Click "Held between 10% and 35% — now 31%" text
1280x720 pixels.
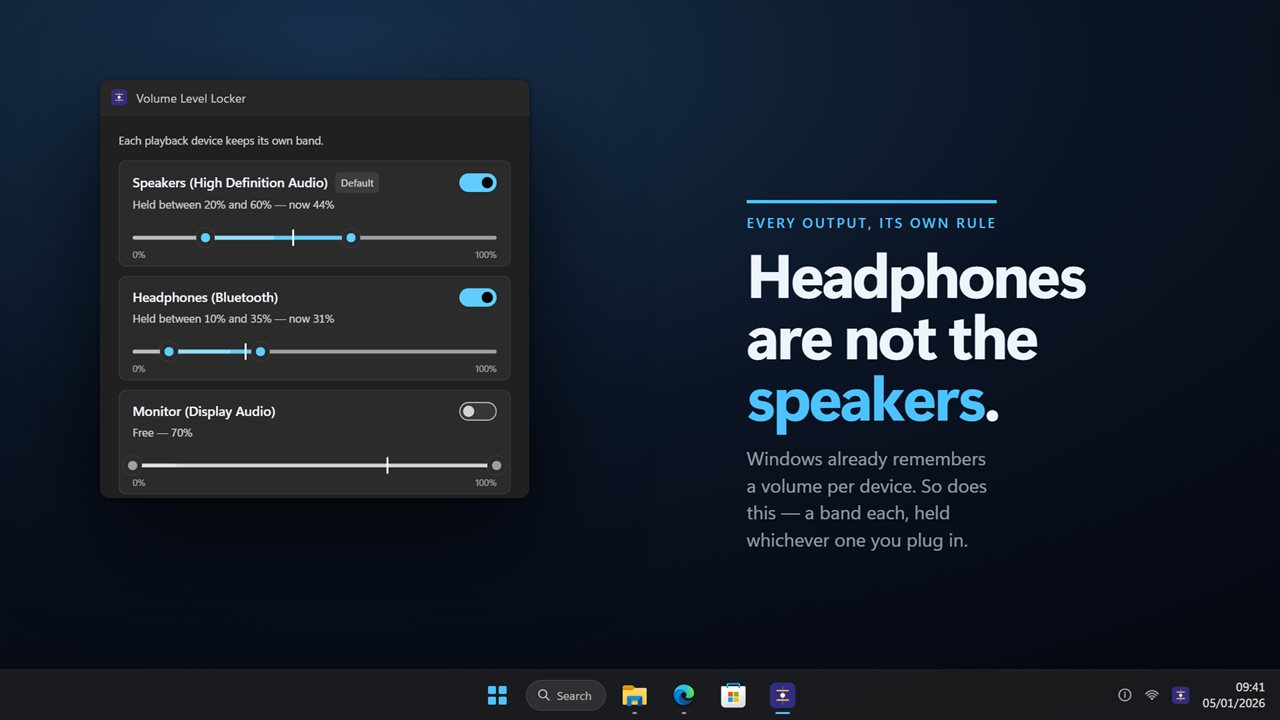point(233,319)
